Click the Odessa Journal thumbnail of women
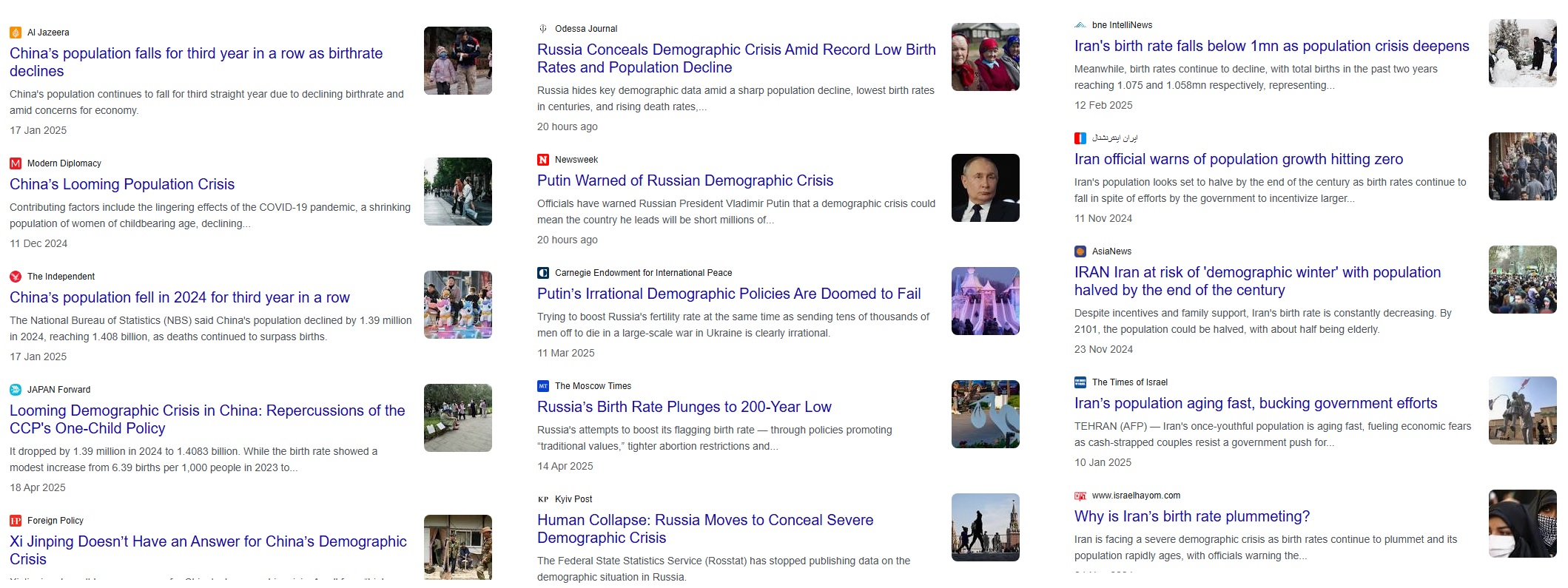The width and height of the screenshot is (1568, 588). point(986,57)
